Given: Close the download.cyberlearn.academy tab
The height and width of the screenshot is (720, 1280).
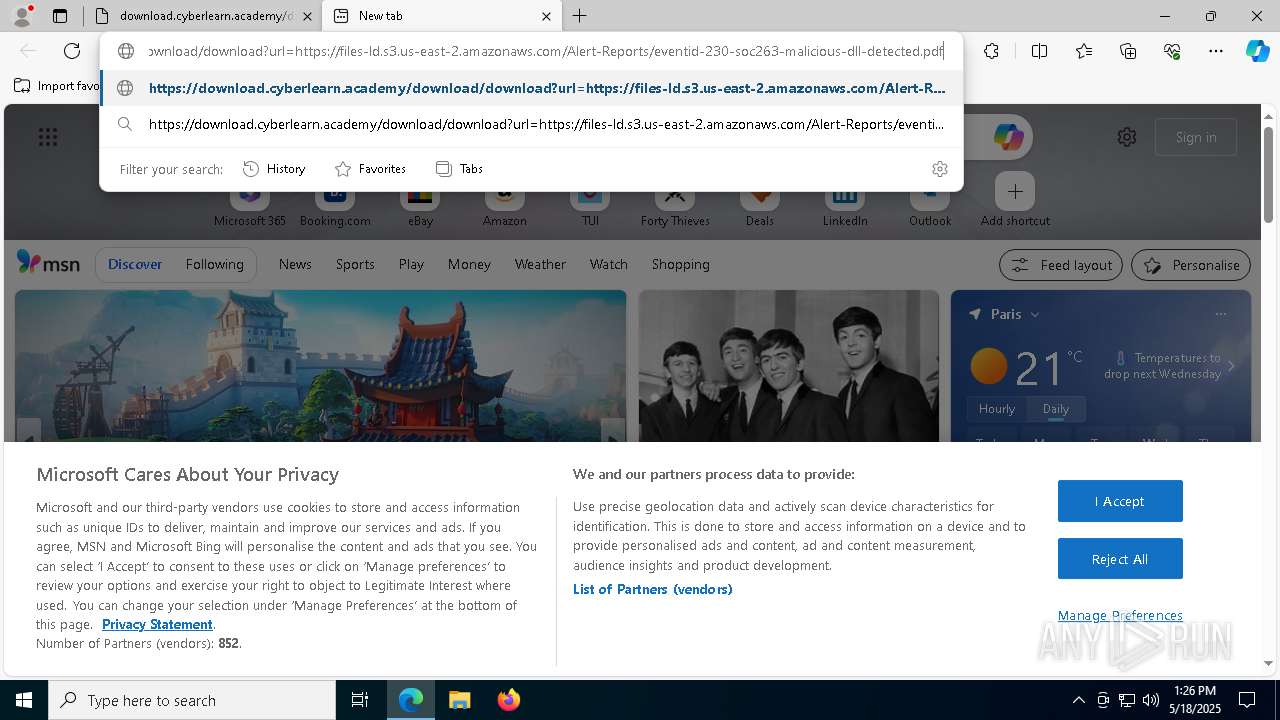Looking at the screenshot, I should (307, 16).
